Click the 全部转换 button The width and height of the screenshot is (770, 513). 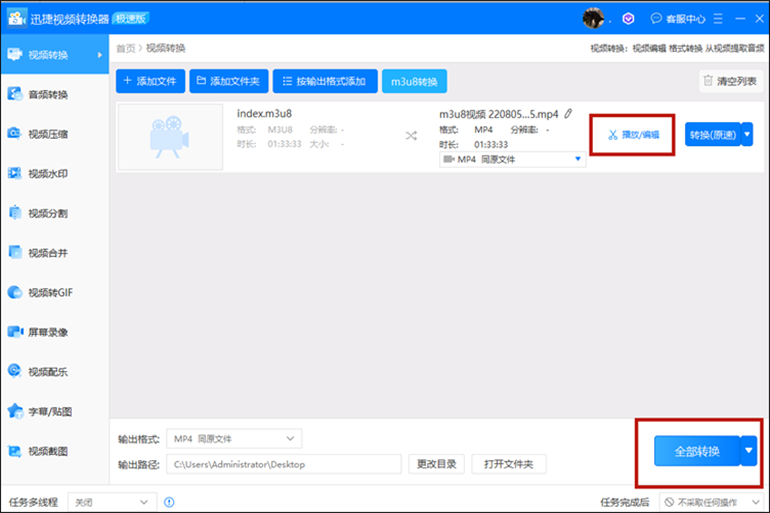(x=697, y=451)
